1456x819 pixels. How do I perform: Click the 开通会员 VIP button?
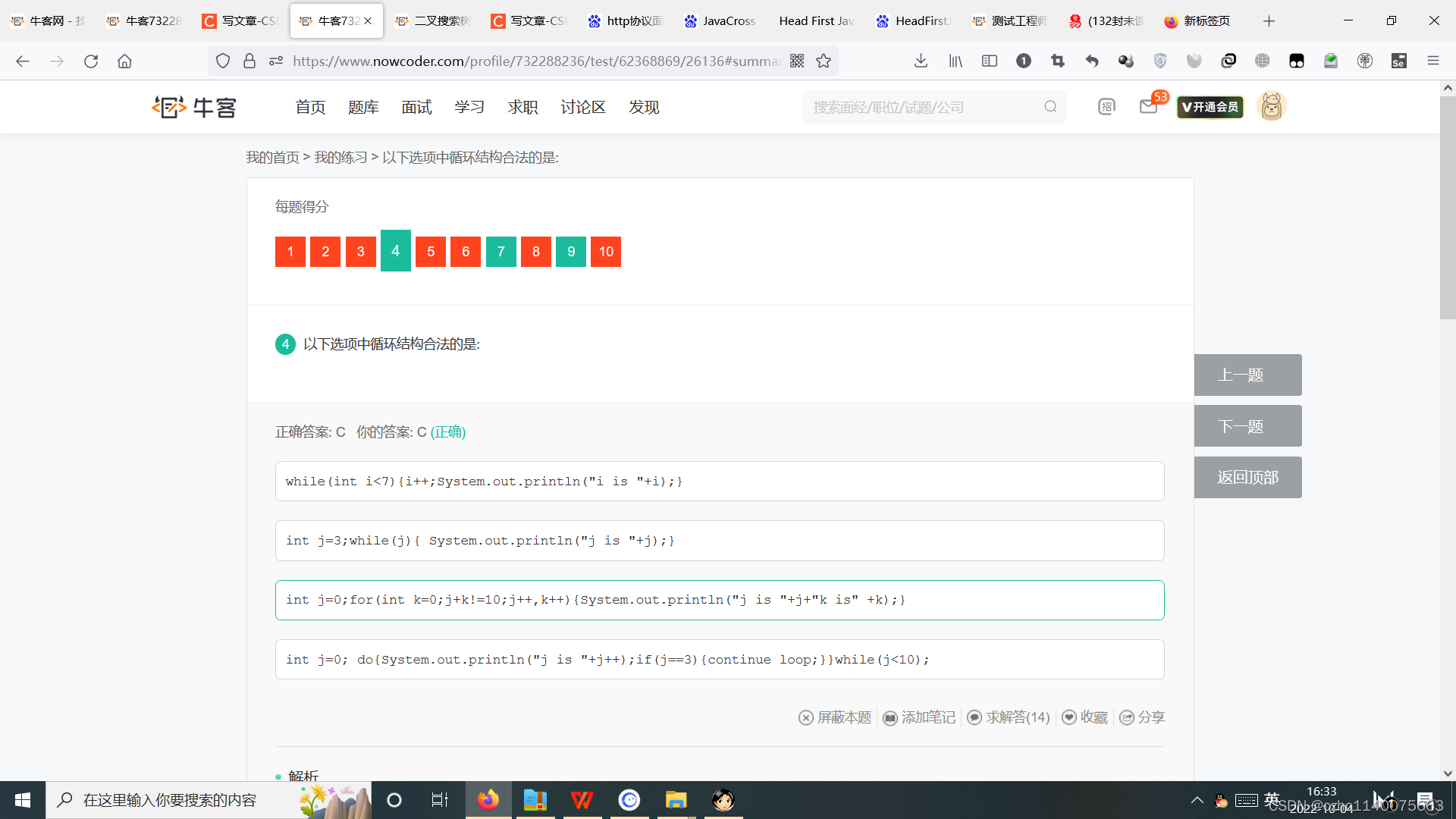point(1210,107)
